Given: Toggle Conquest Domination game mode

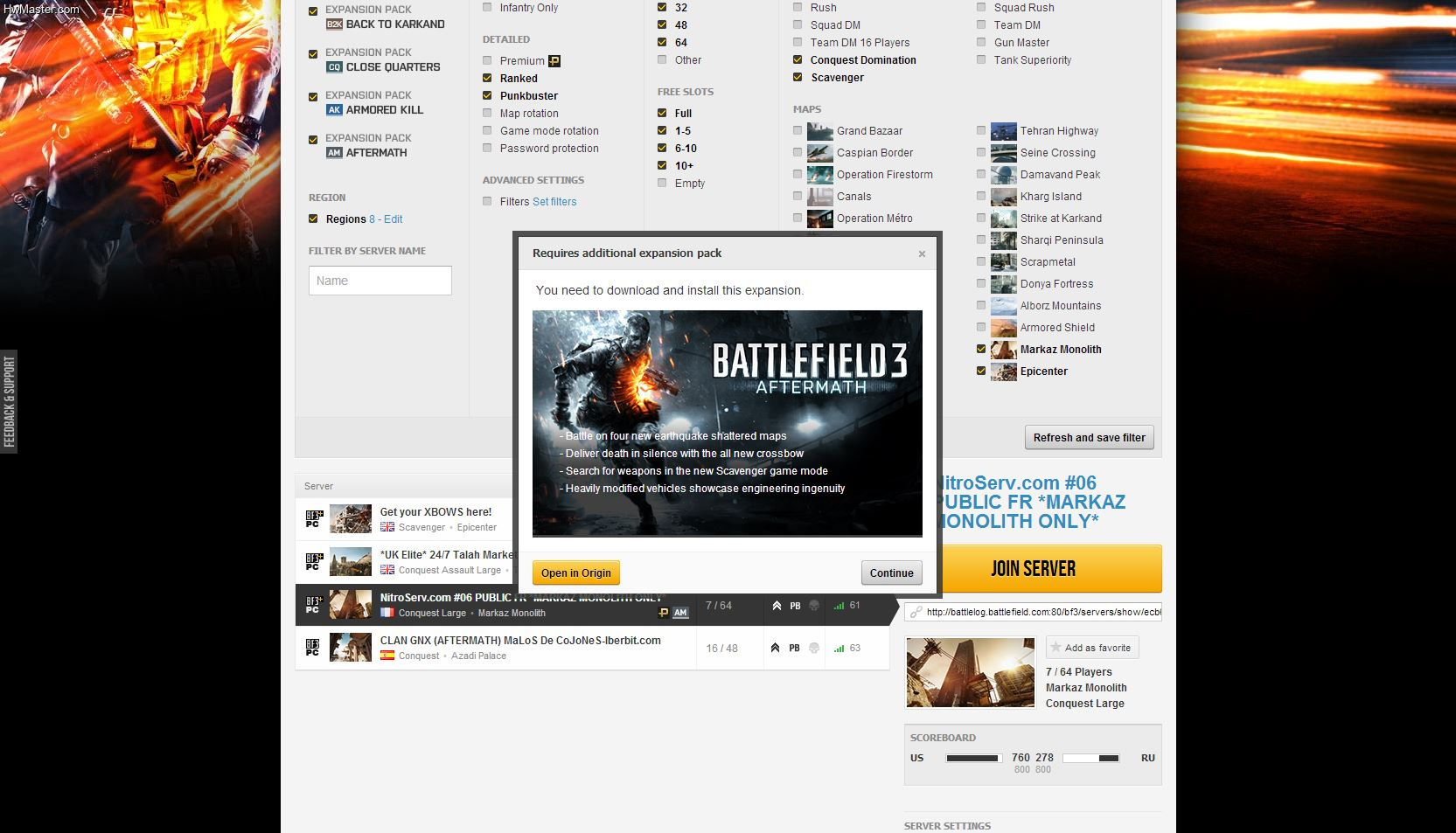Looking at the screenshot, I should tap(798, 59).
